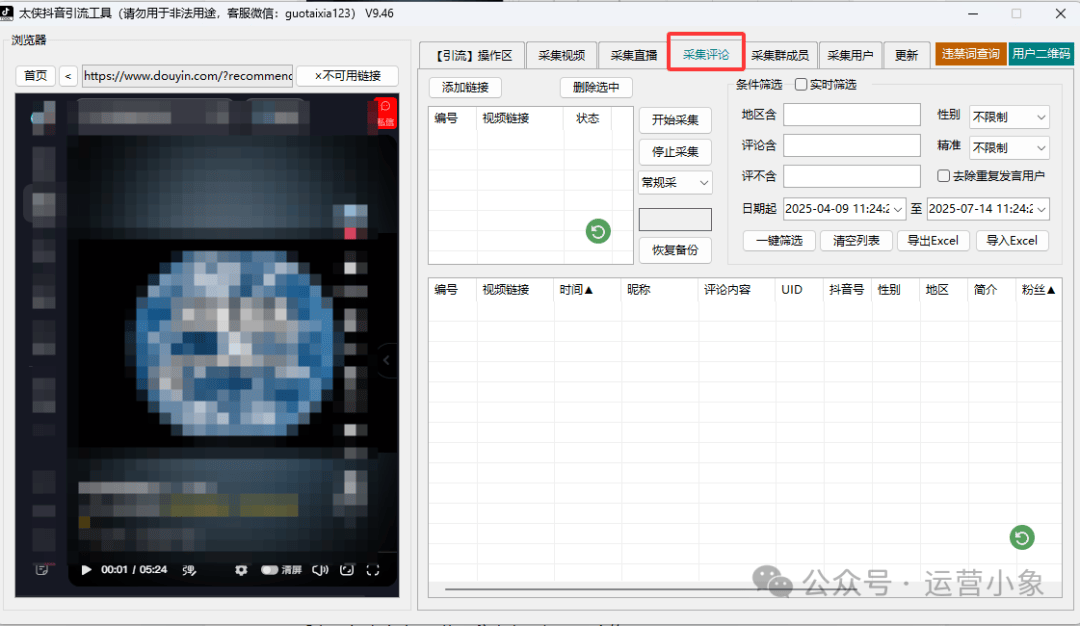The width and height of the screenshot is (1080, 626).
Task: Click the picture-in-picture icon in player
Action: [x=347, y=570]
